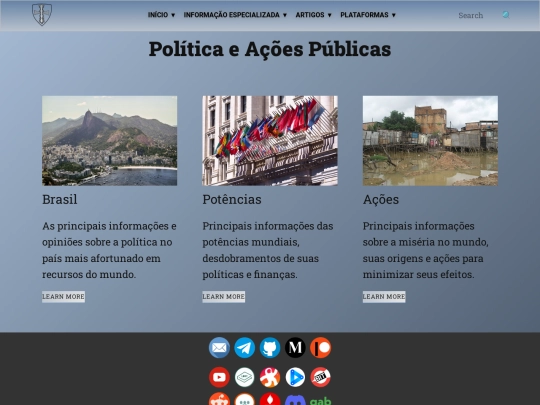Open the BitChute 'BIT' icon
The height and width of the screenshot is (405, 540).
tap(320, 377)
